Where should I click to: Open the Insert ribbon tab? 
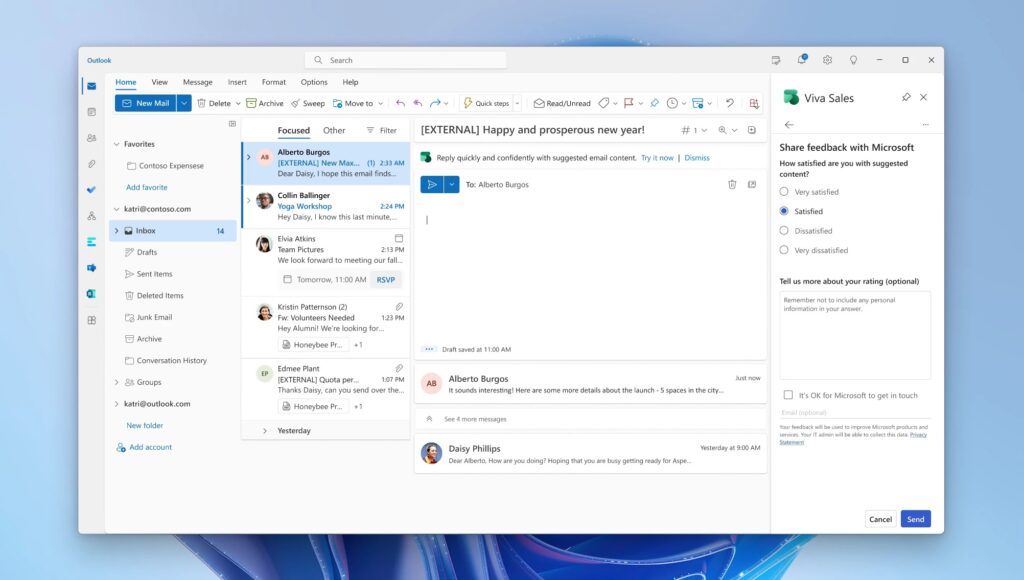pos(237,82)
